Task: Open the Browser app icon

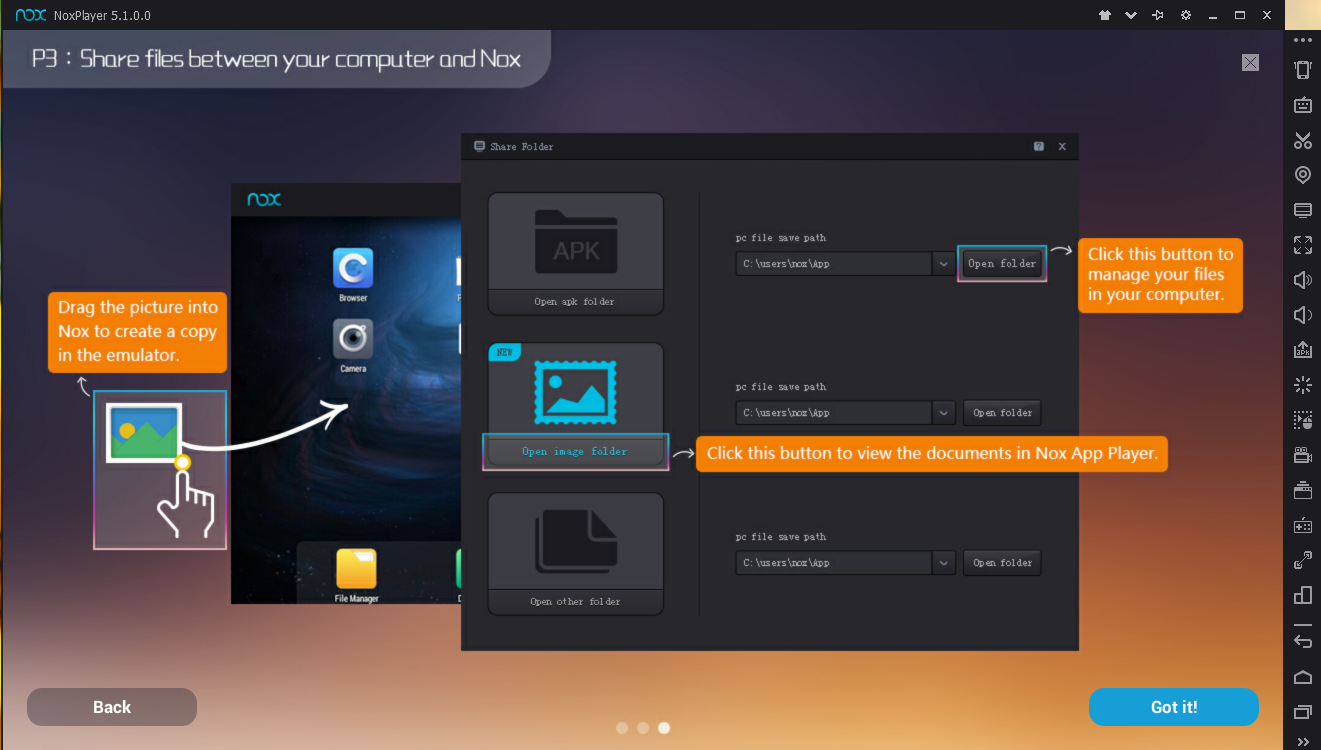Action: pyautogui.click(x=353, y=268)
